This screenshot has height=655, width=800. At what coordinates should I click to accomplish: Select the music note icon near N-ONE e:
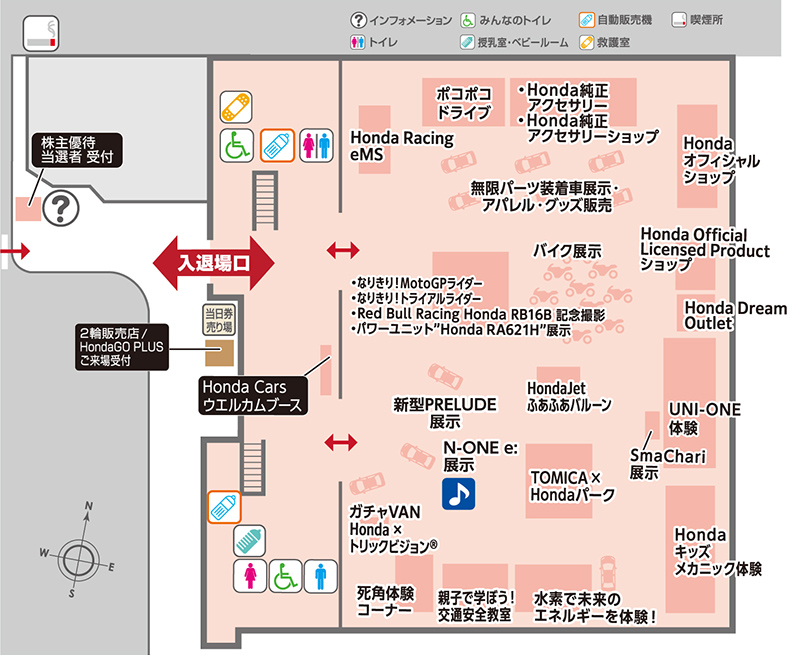pyautogui.click(x=458, y=492)
